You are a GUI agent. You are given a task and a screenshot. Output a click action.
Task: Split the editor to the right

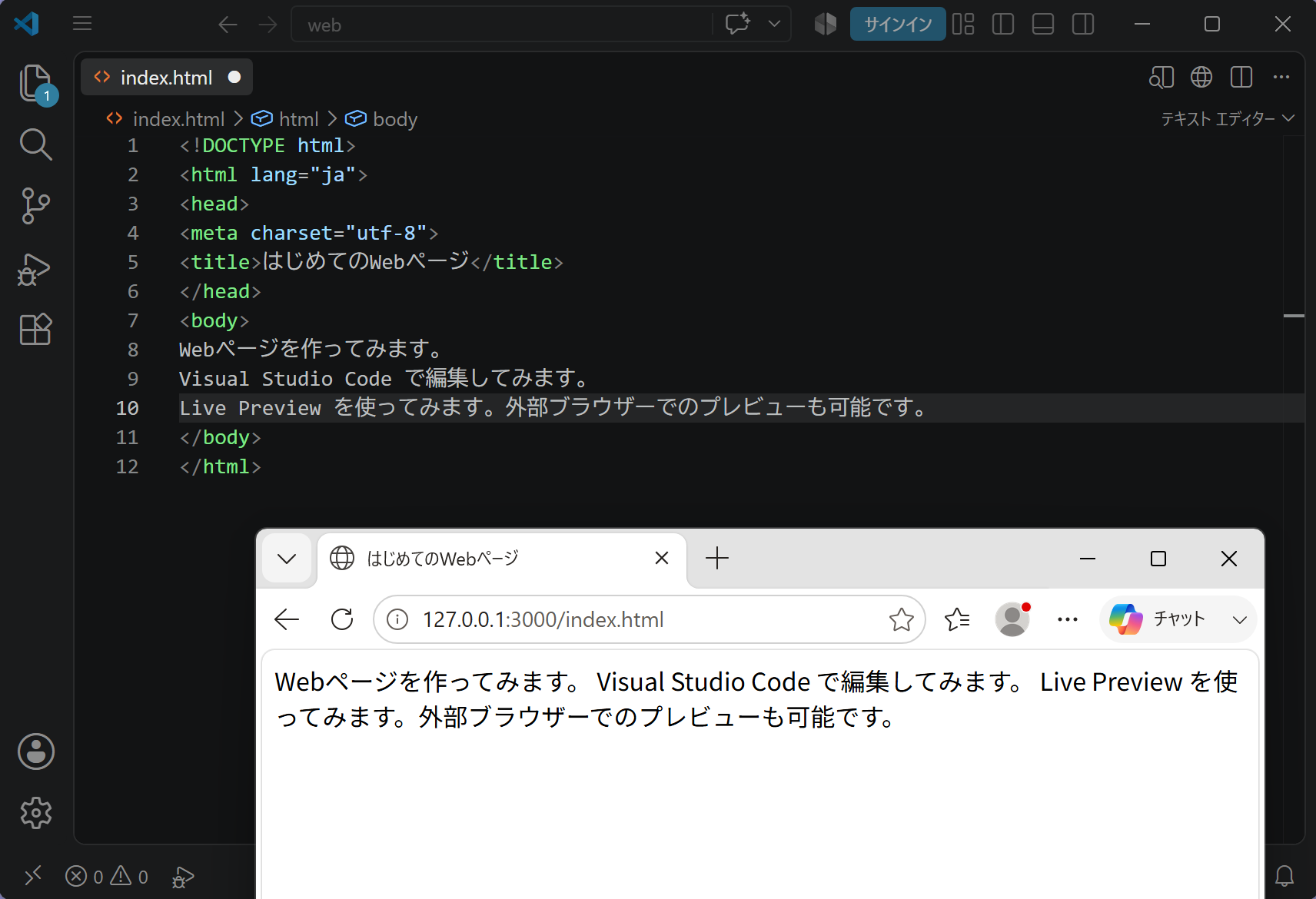point(1241,77)
